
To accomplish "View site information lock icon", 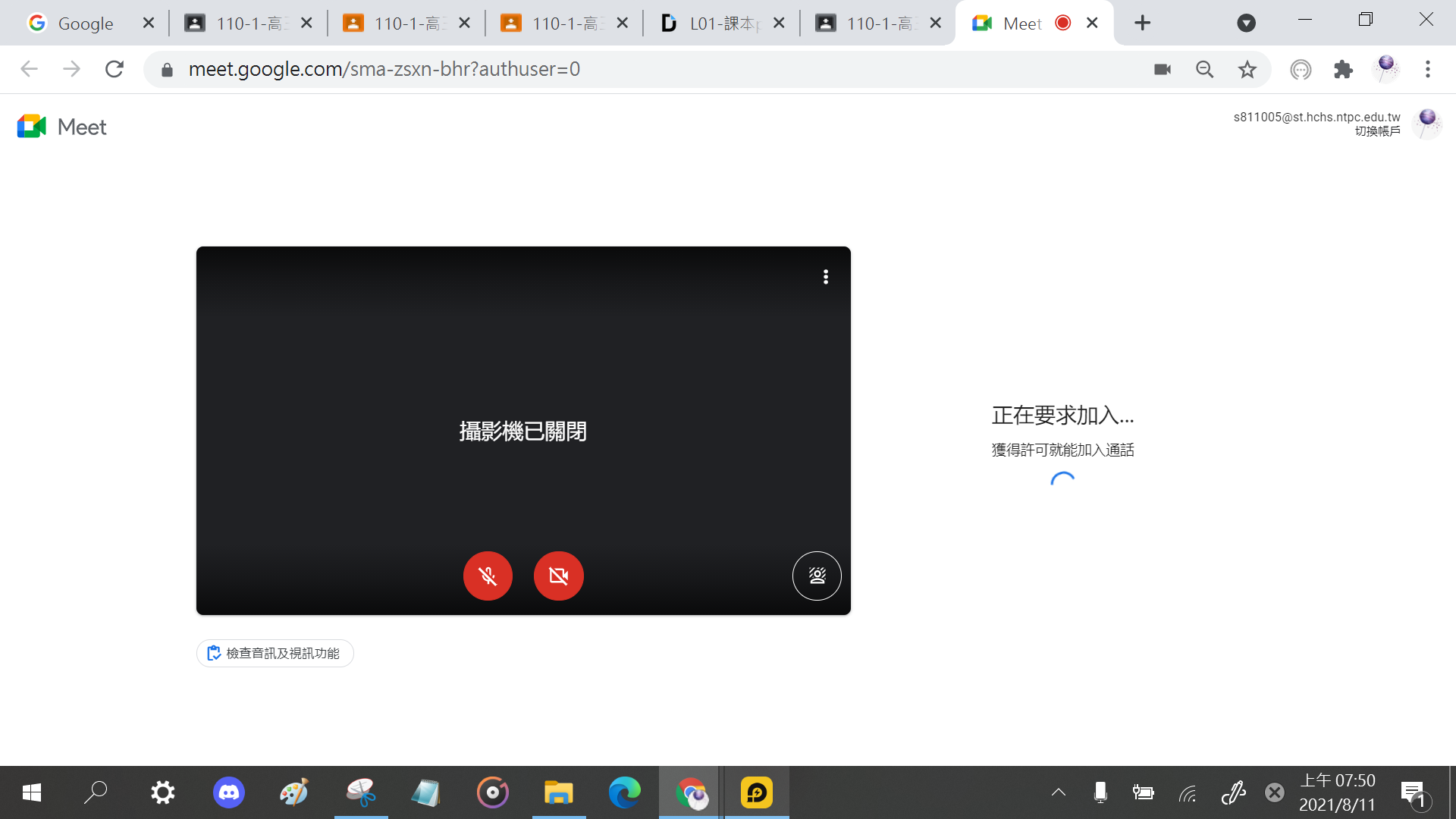I will coord(168,70).
